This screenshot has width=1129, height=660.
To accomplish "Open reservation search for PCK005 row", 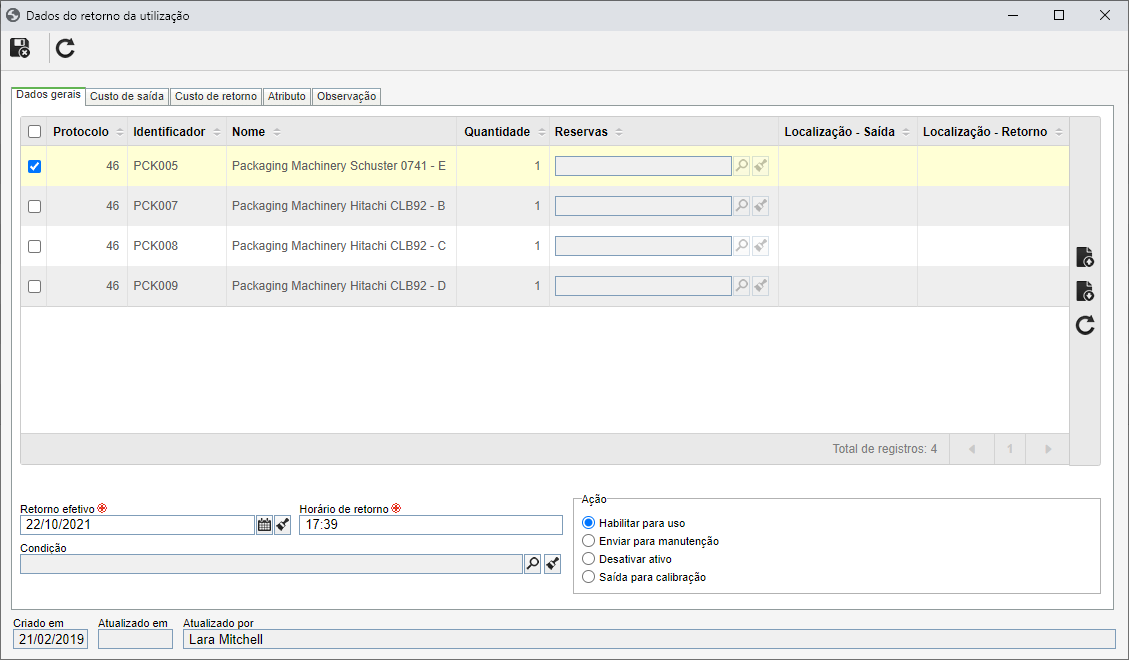I will 742,166.
